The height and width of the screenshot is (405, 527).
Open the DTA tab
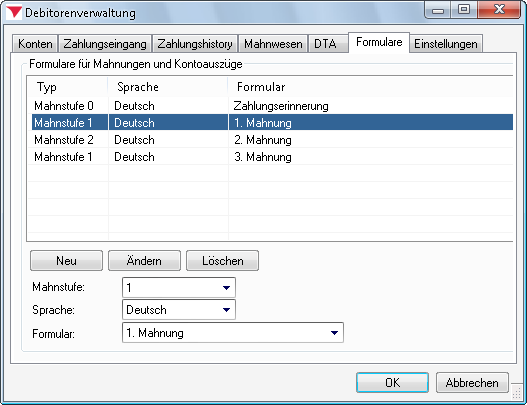click(328, 44)
